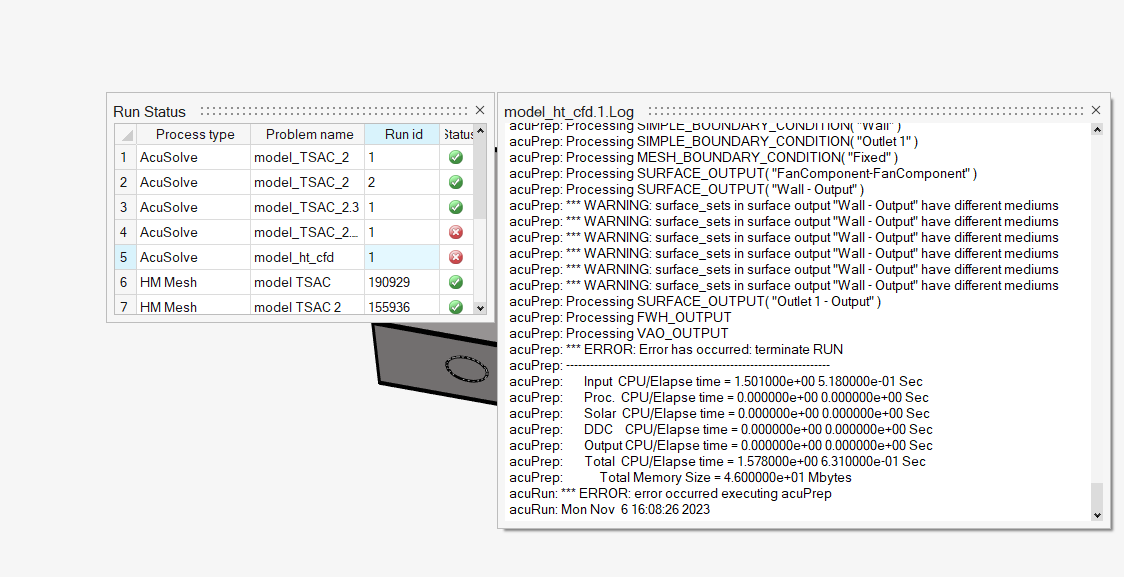Click the model_ht_cfd.1.Log panel title
Viewport: 1124px width, 577px height.
(568, 112)
